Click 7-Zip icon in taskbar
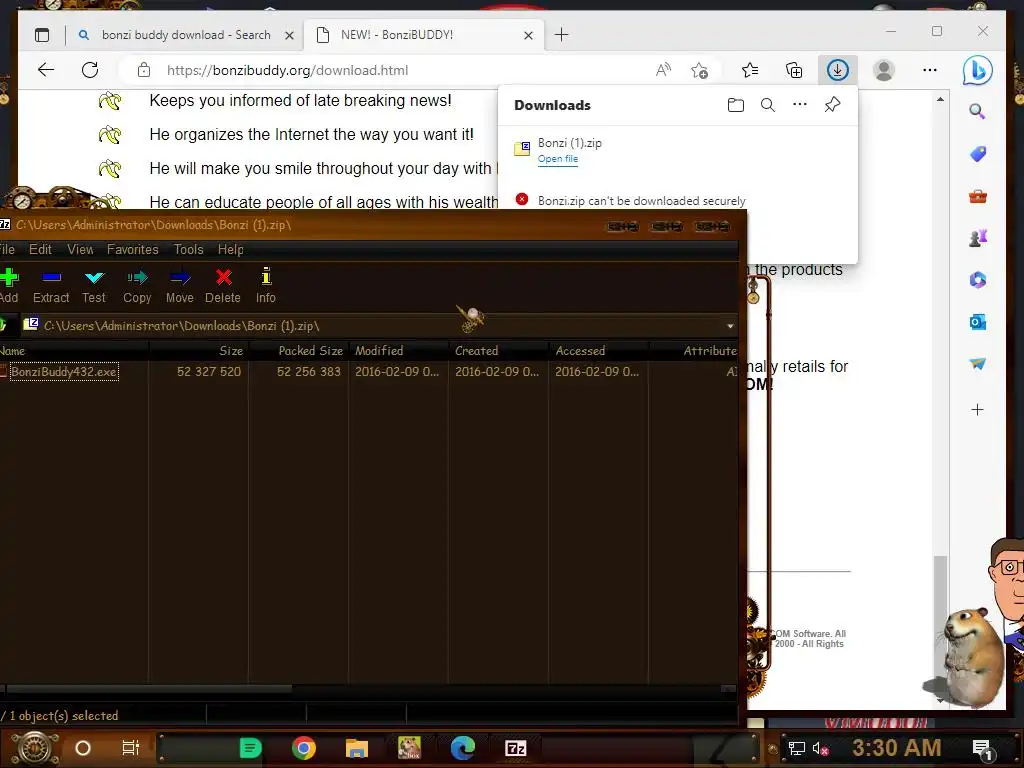The height and width of the screenshot is (768, 1024). [x=515, y=748]
